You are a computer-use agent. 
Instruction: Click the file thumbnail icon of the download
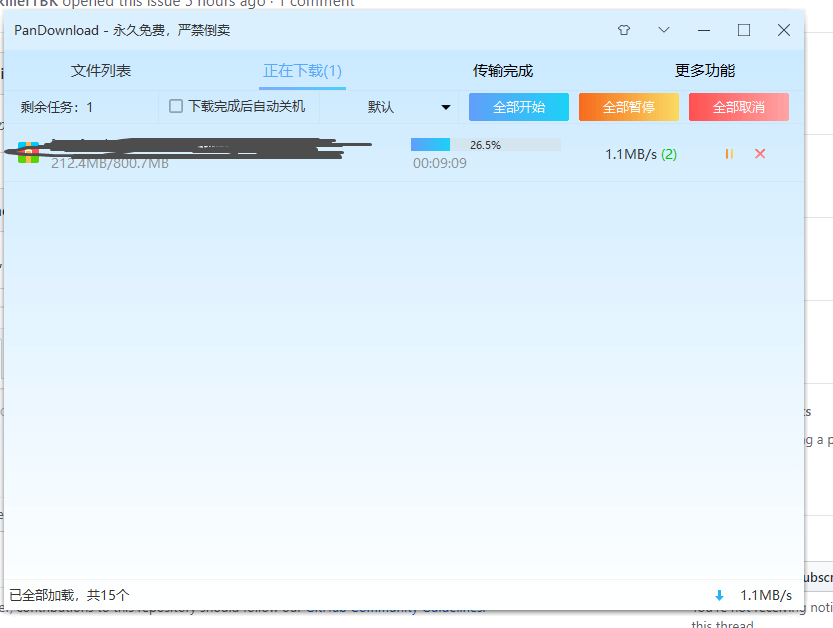coord(27,154)
